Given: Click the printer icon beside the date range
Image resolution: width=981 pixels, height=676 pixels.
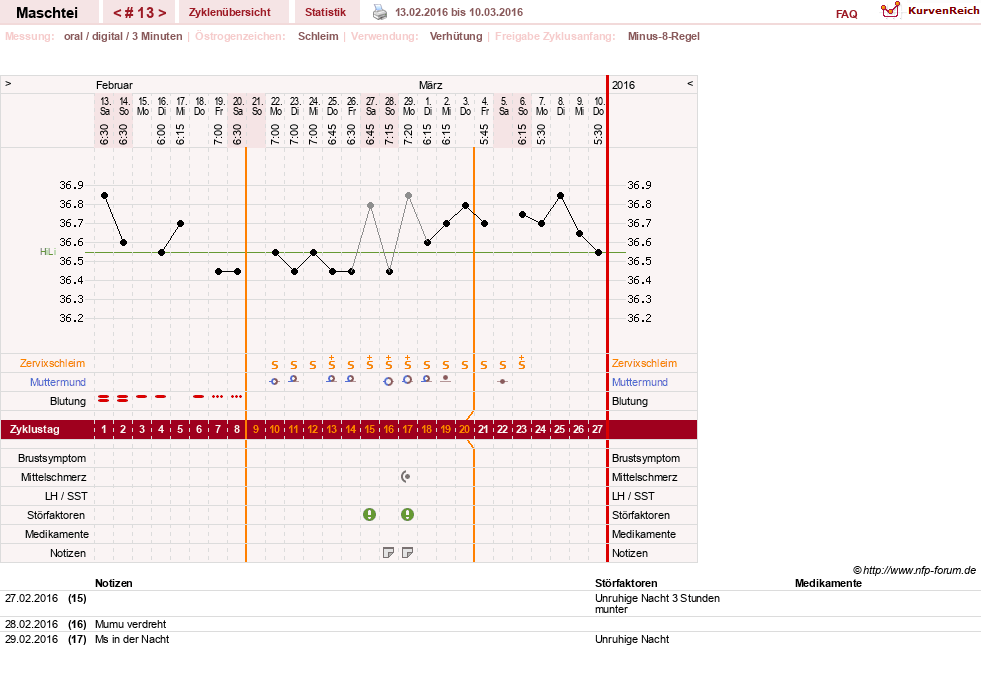Looking at the screenshot, I should click(380, 12).
